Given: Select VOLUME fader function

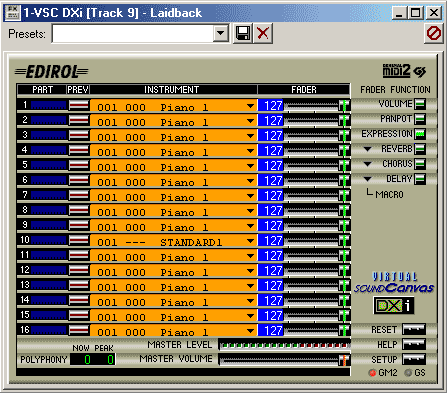Looking at the screenshot, I should coord(420,104).
